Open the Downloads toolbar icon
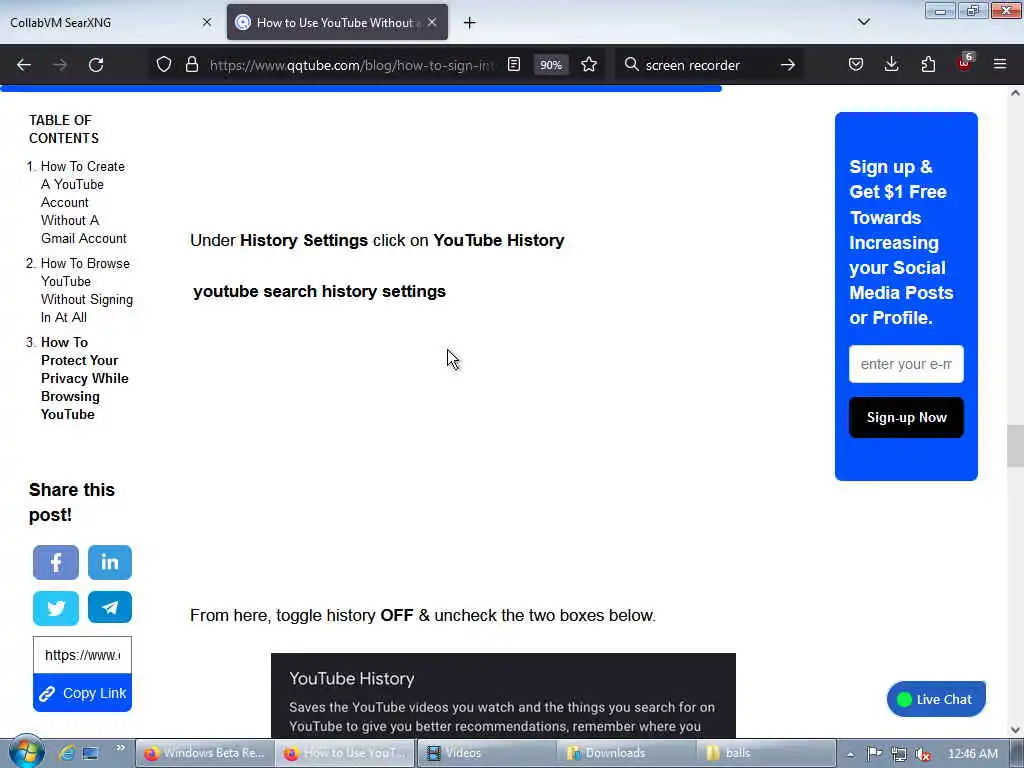 (x=891, y=65)
